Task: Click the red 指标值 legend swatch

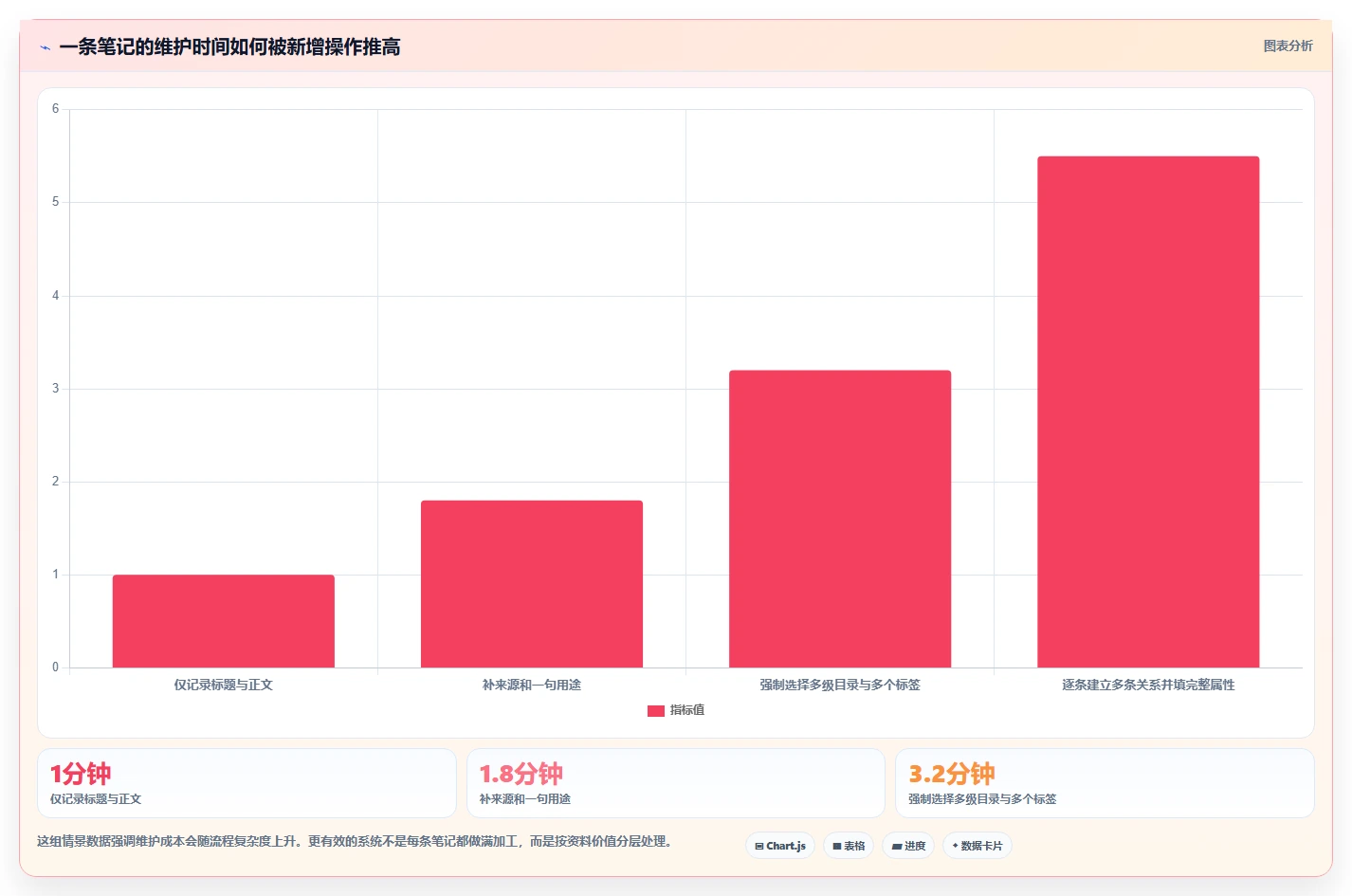Action: click(656, 711)
